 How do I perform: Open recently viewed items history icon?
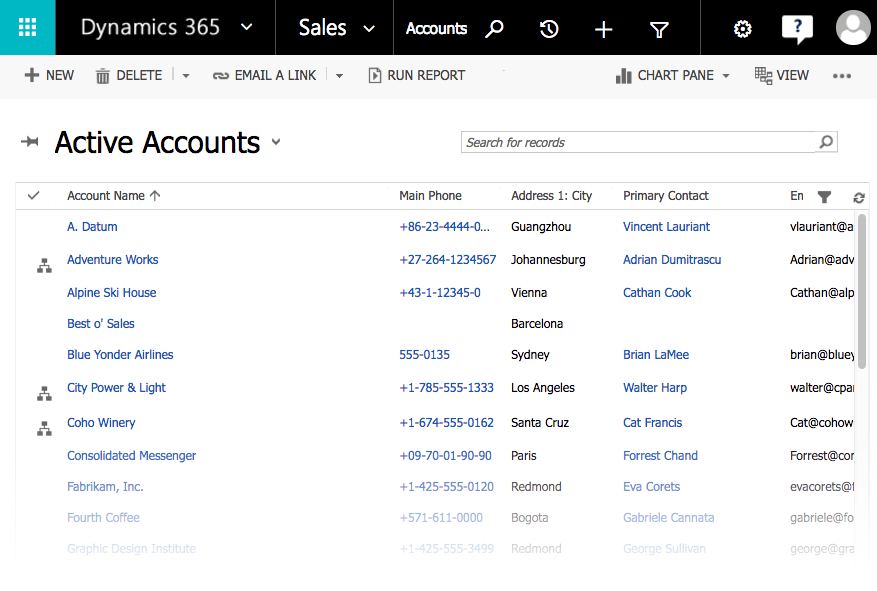coord(549,29)
